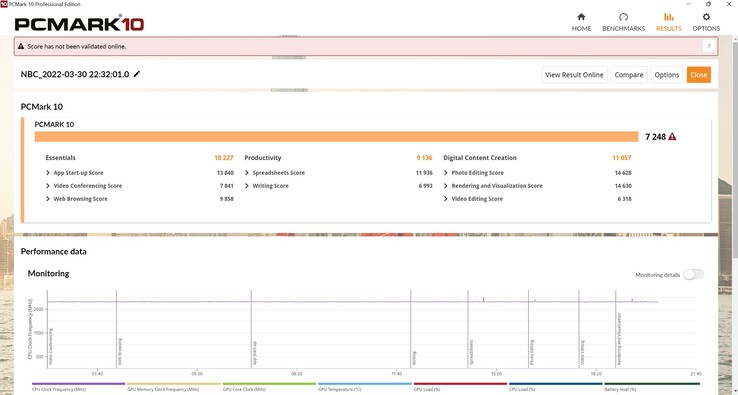
Task: Go to the Home section
Action: click(581, 22)
